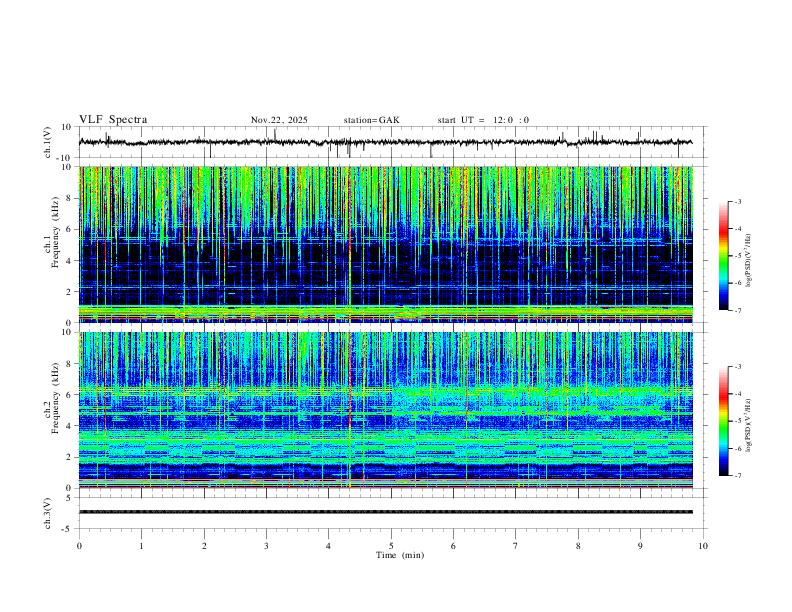Click the '-7' label on lower color scale
The image size is (792, 612).
click(x=737, y=476)
